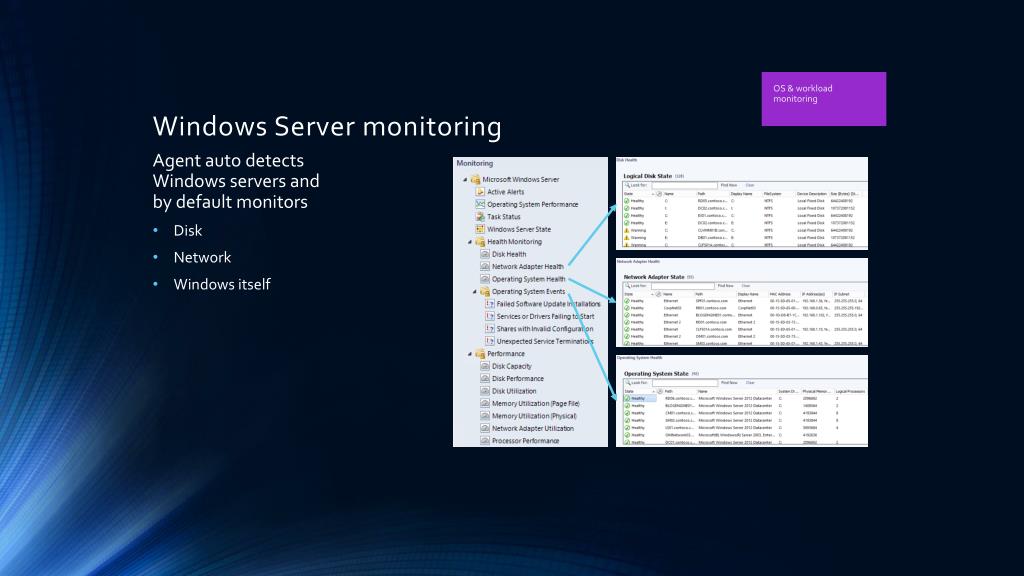
Task: Sort by Logical Processors column in Operating System State
Action: point(850,391)
